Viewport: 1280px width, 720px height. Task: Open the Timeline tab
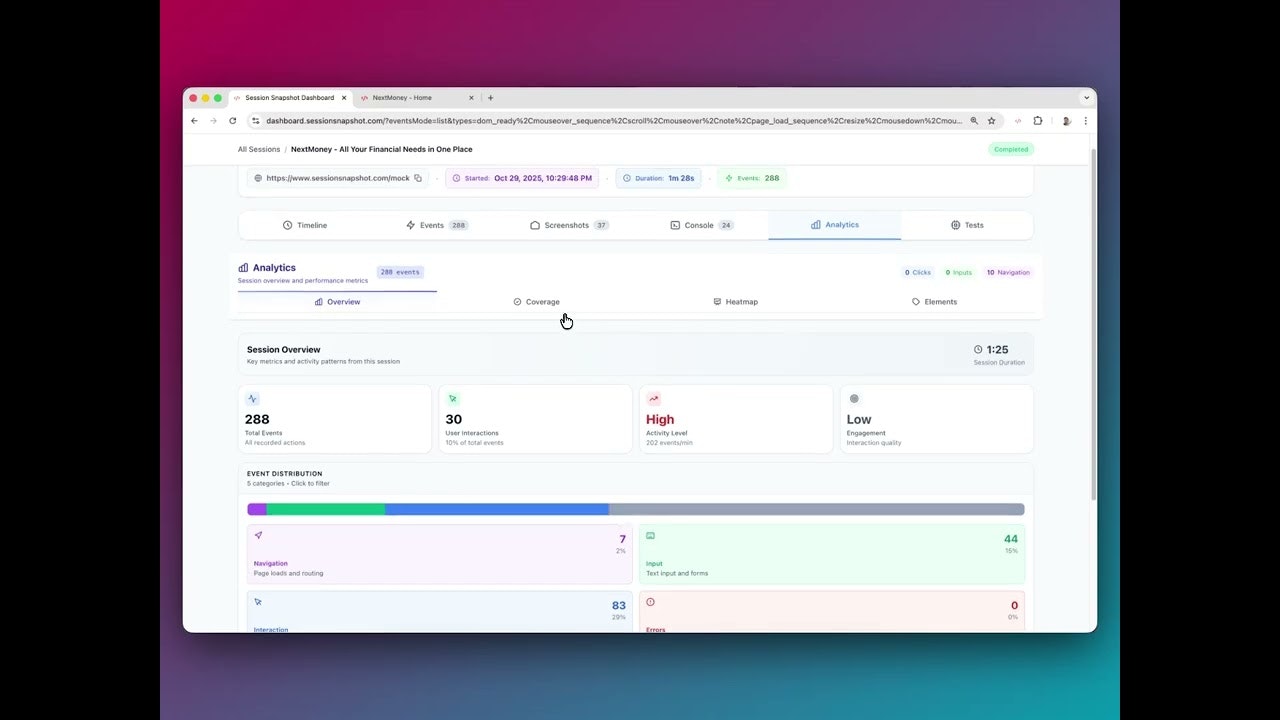[305, 225]
